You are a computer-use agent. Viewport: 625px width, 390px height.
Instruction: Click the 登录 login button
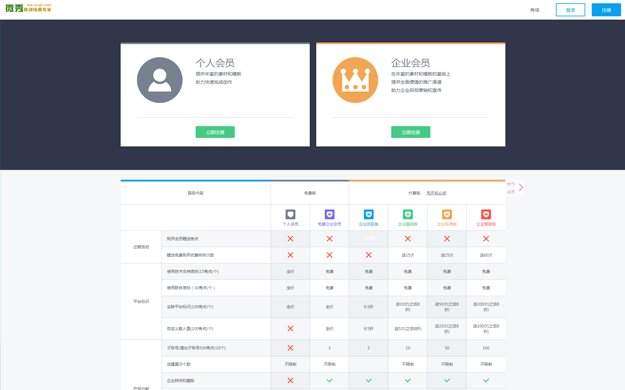pos(570,10)
